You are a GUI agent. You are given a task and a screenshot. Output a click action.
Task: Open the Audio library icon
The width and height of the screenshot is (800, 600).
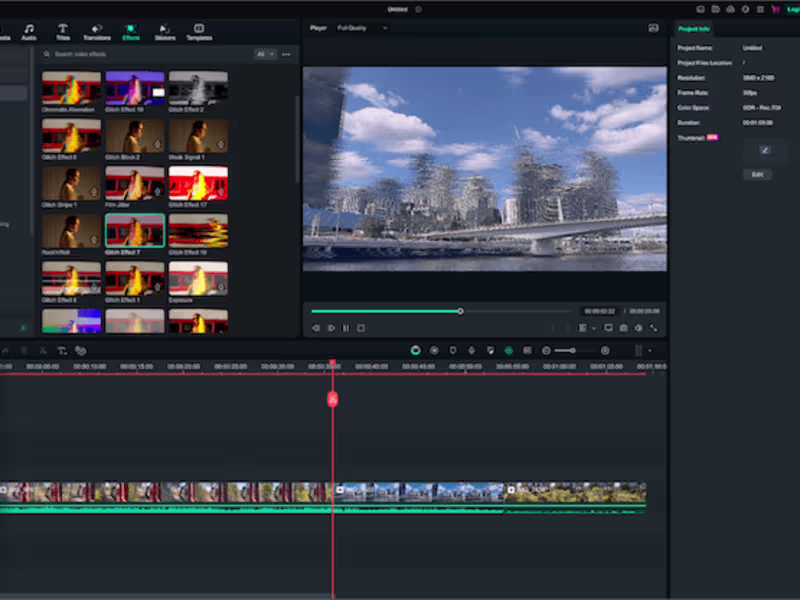(x=29, y=31)
